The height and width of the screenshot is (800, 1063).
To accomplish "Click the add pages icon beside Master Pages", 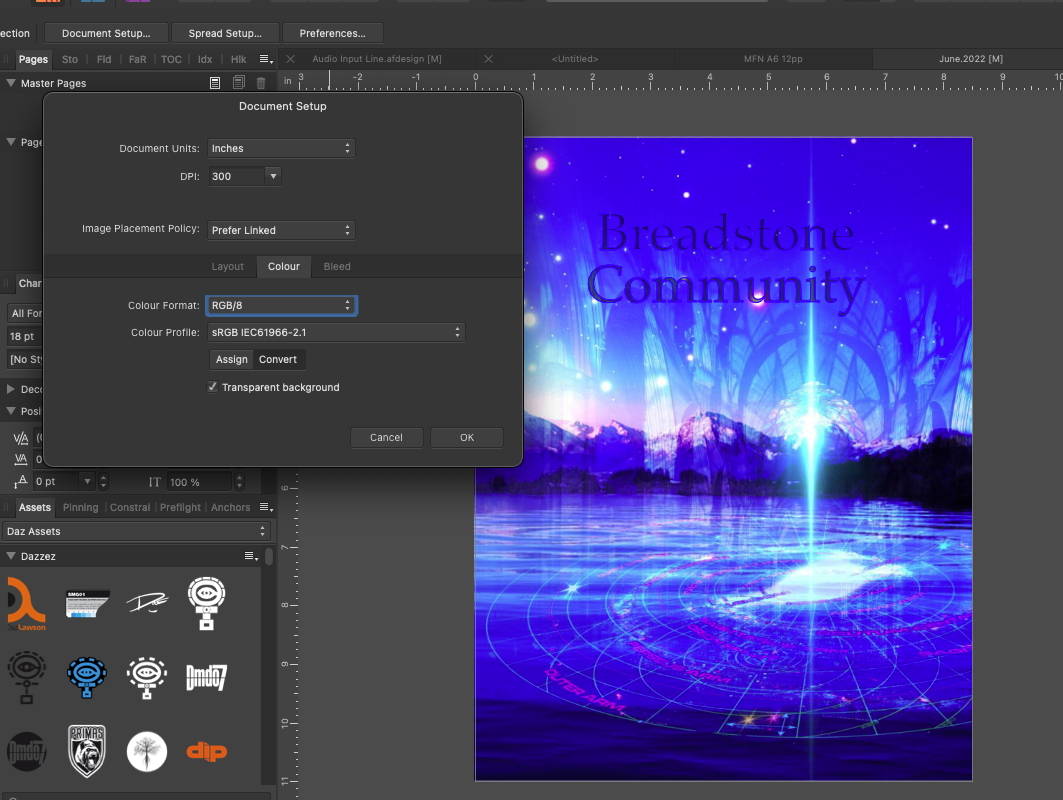I will pos(239,83).
